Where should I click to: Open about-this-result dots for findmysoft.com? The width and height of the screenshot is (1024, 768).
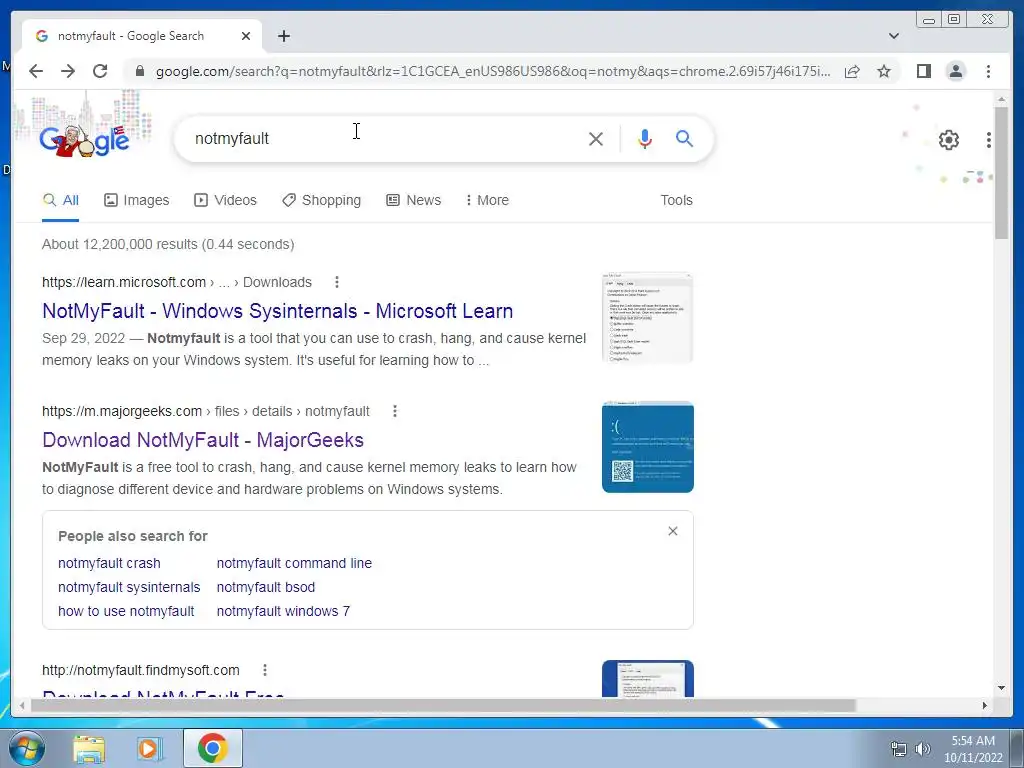(x=264, y=670)
